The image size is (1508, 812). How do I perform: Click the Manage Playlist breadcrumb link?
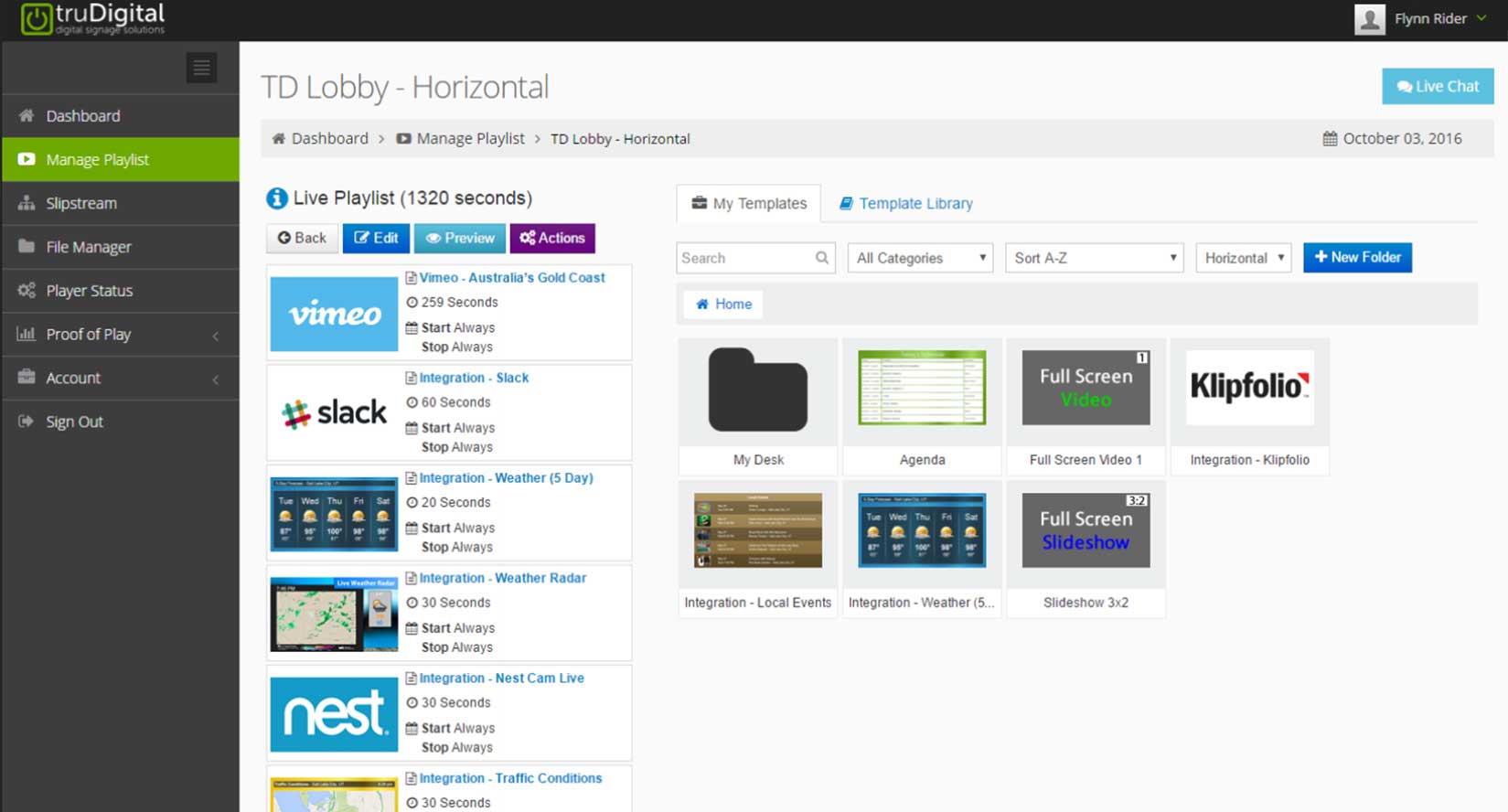tap(461, 139)
